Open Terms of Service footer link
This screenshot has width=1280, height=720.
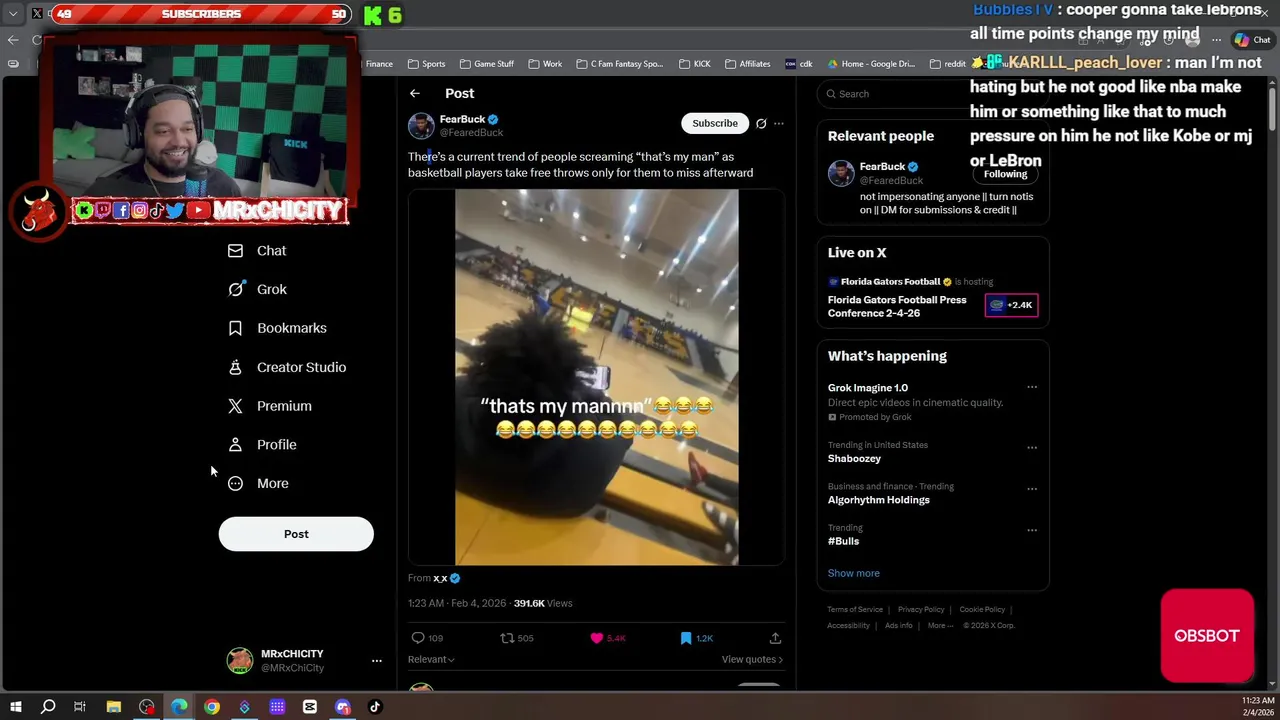[855, 609]
